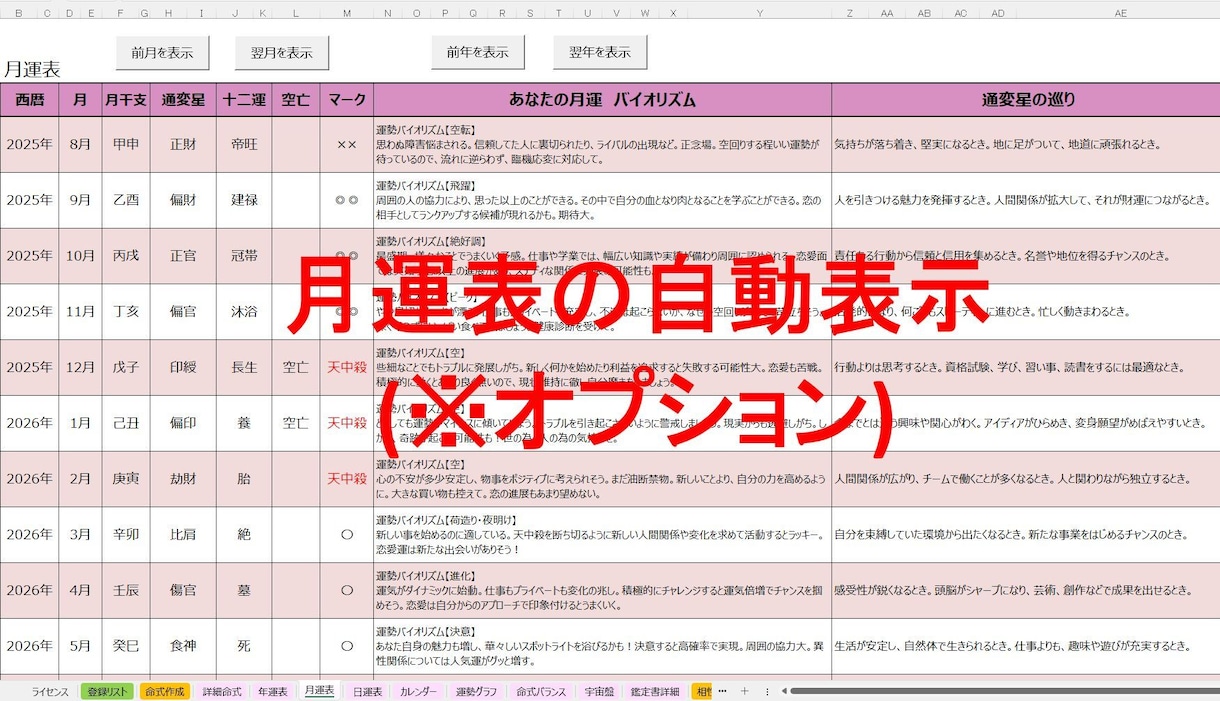1220x701 pixels.
Task: Select cell 傷官 in the 4月 row
Action: tap(183, 590)
